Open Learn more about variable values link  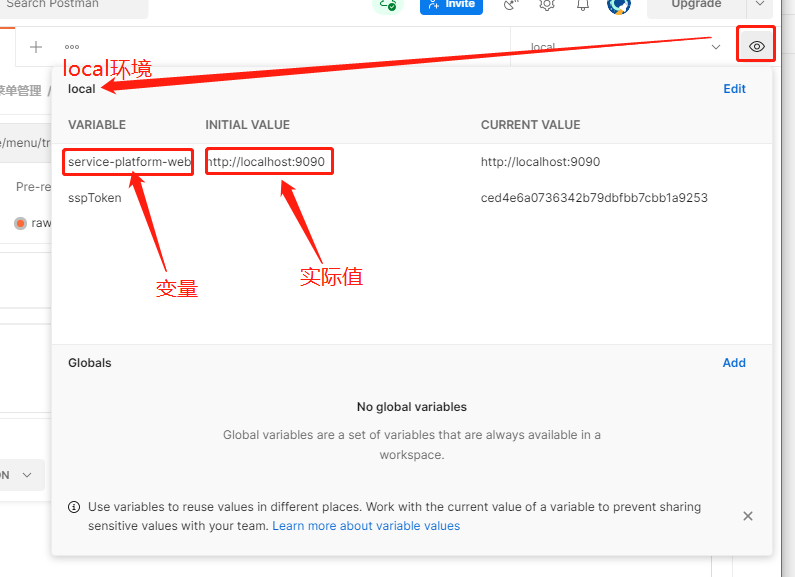pos(366,526)
